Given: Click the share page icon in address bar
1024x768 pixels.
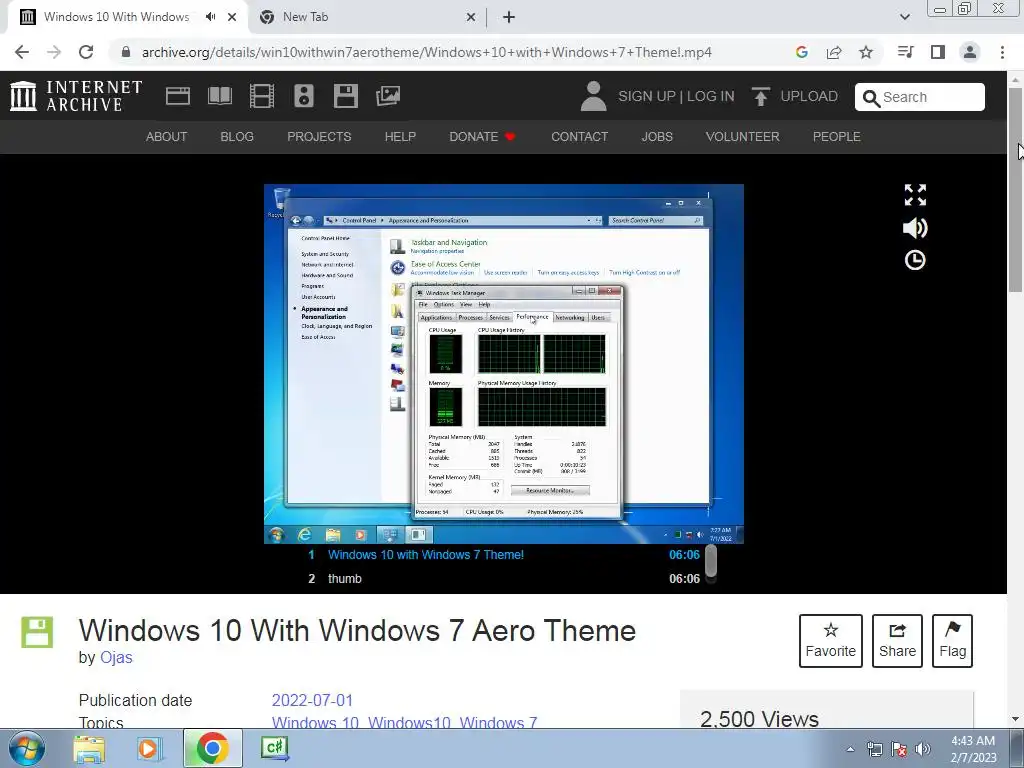Looking at the screenshot, I should click(x=834, y=52).
